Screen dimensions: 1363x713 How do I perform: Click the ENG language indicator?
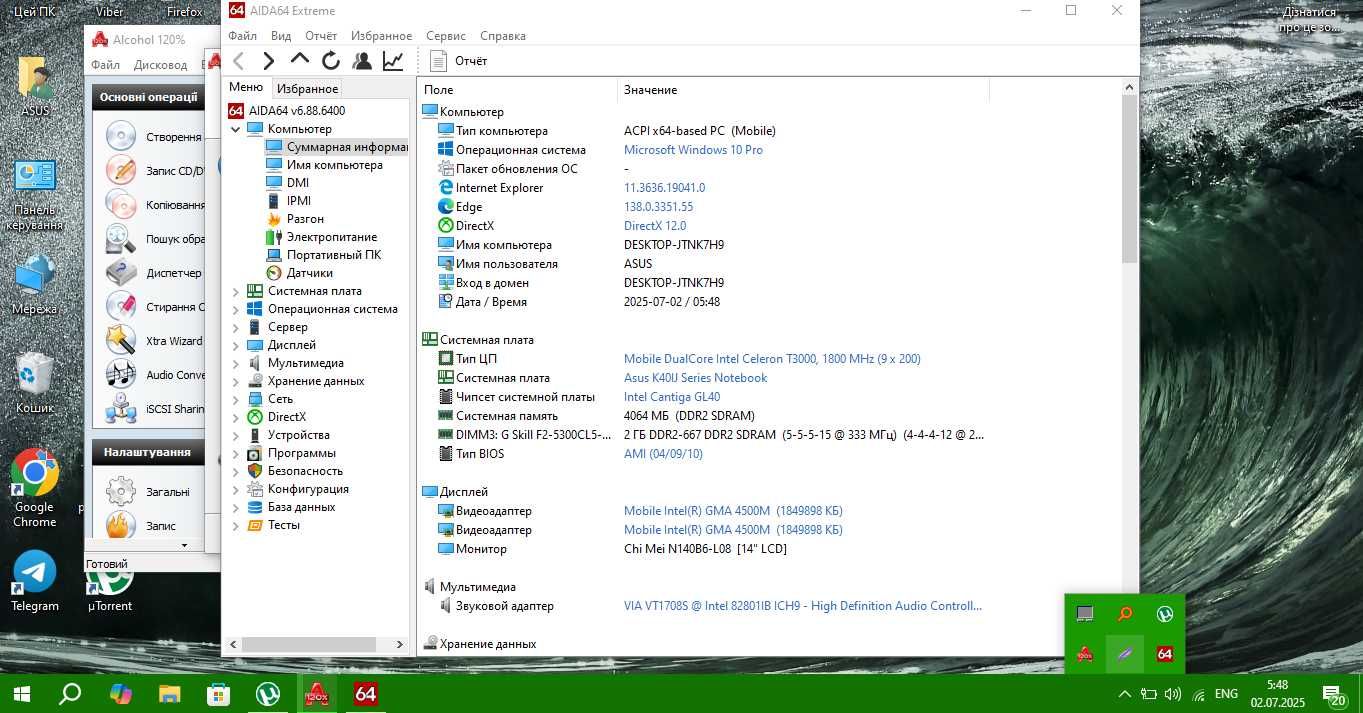click(1226, 693)
